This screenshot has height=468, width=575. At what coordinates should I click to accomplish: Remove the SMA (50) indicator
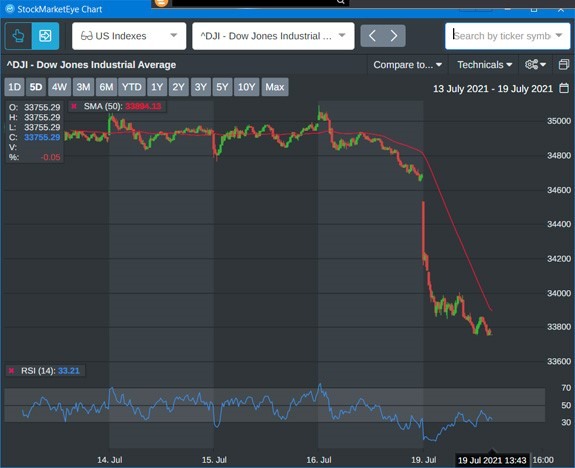click(x=74, y=106)
